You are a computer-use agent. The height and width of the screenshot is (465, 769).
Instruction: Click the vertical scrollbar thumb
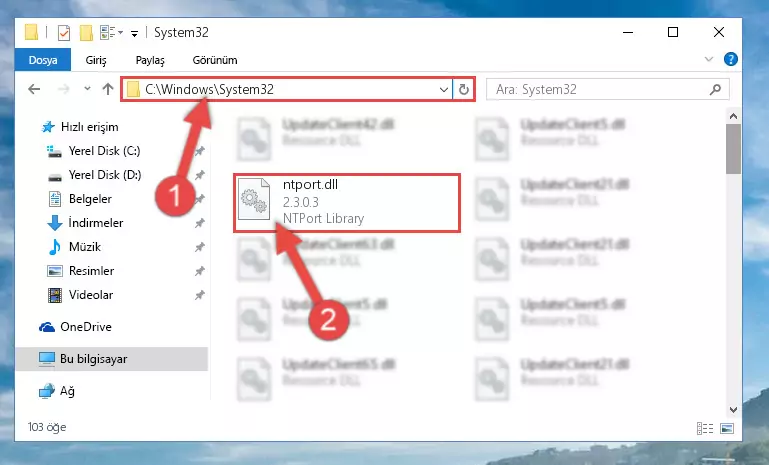733,149
